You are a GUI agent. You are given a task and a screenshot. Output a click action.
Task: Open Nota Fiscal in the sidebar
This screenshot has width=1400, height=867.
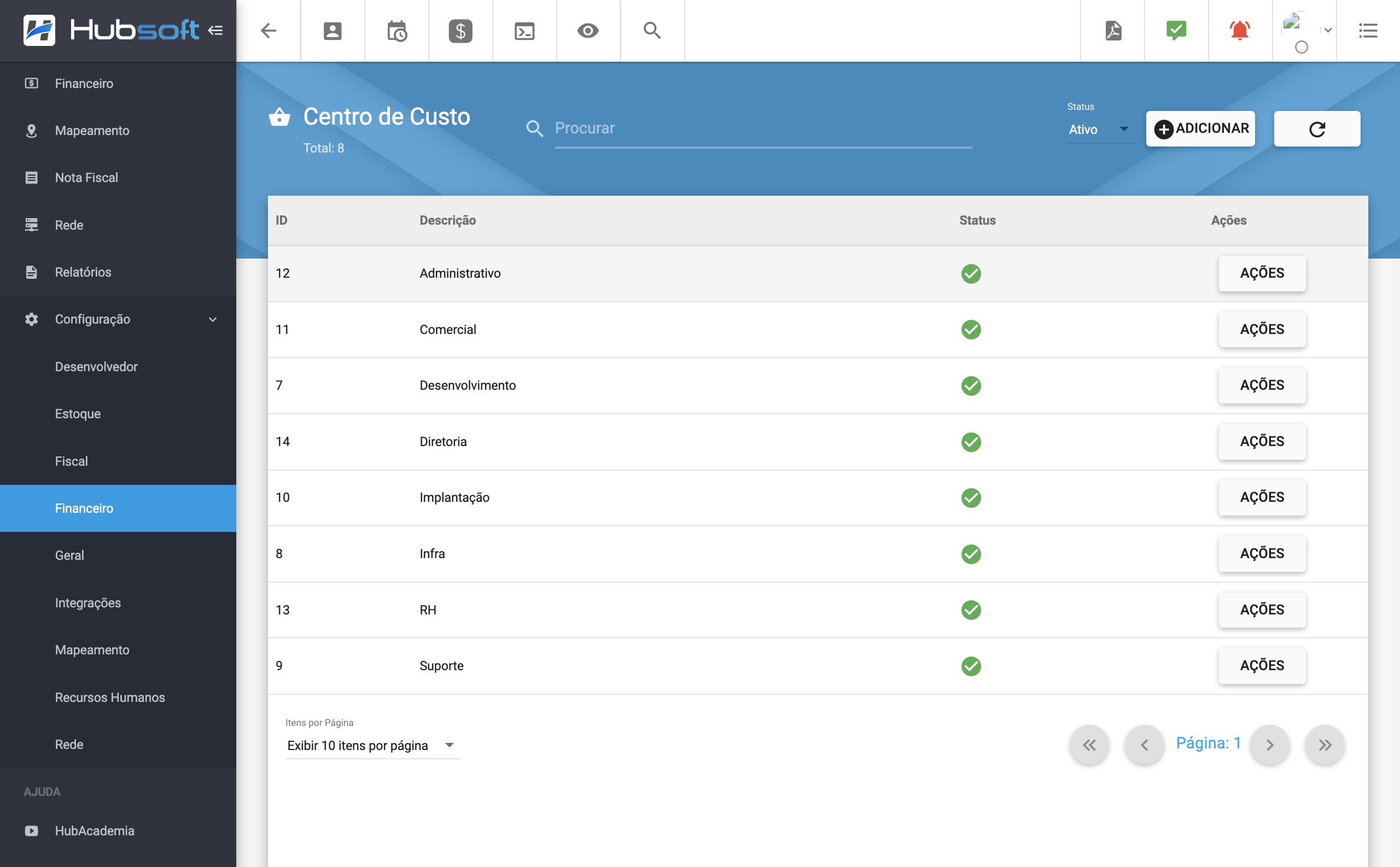click(x=118, y=178)
